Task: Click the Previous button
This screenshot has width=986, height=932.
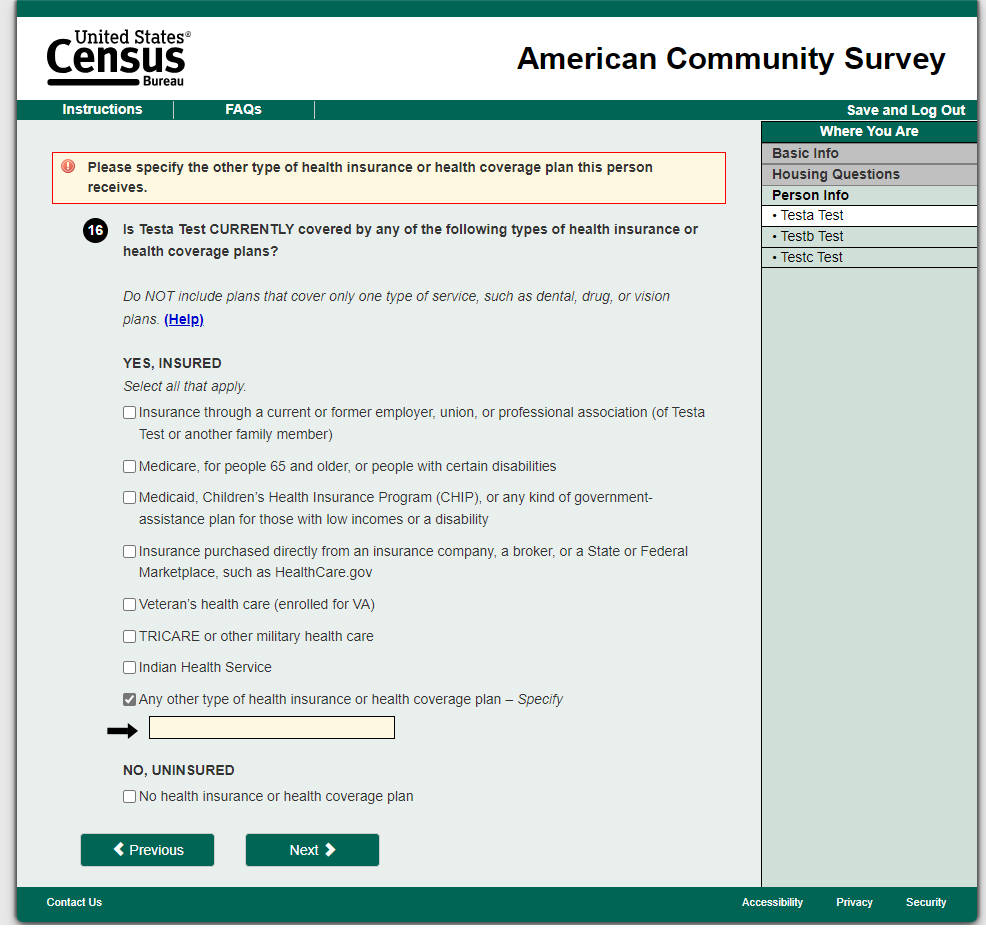Action: point(147,850)
